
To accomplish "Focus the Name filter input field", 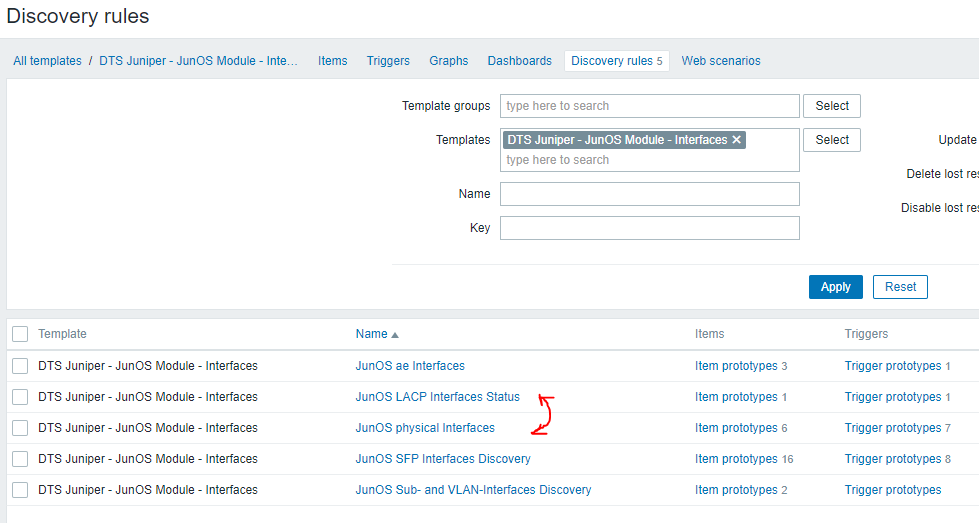I will pyautogui.click(x=650, y=194).
